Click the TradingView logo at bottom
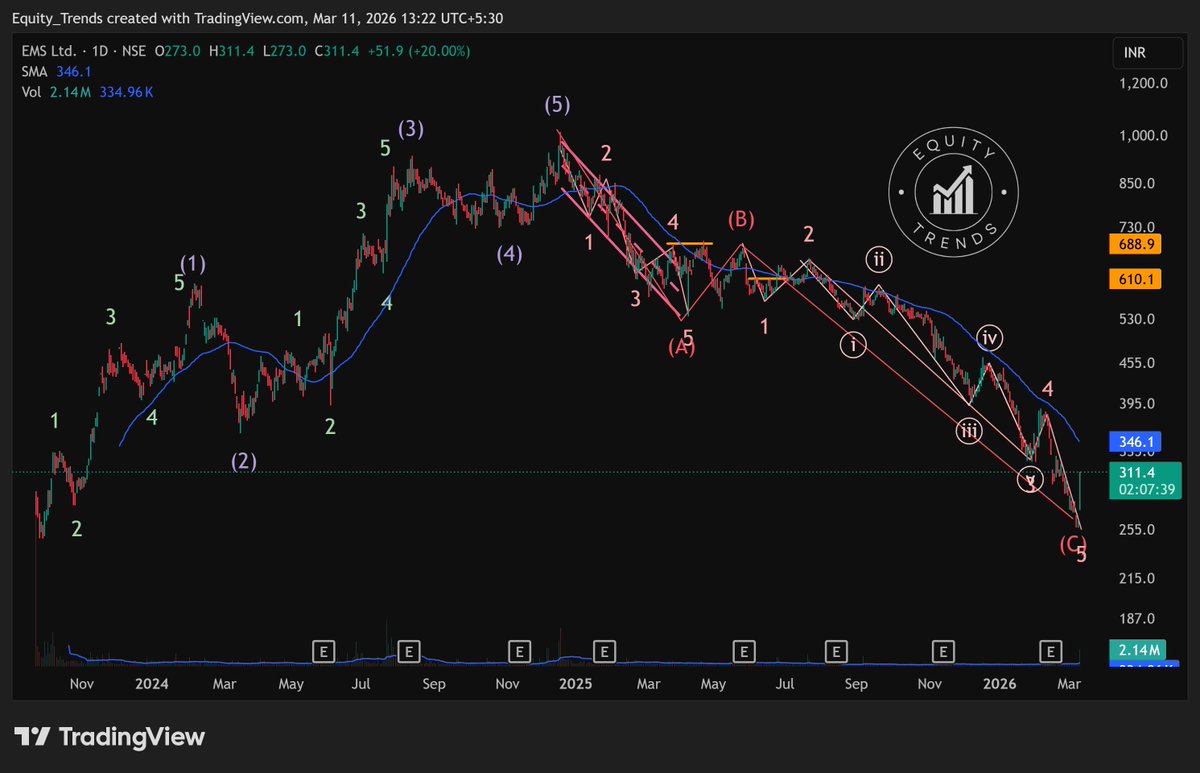Screen dimensions: 1200x773 point(110,737)
